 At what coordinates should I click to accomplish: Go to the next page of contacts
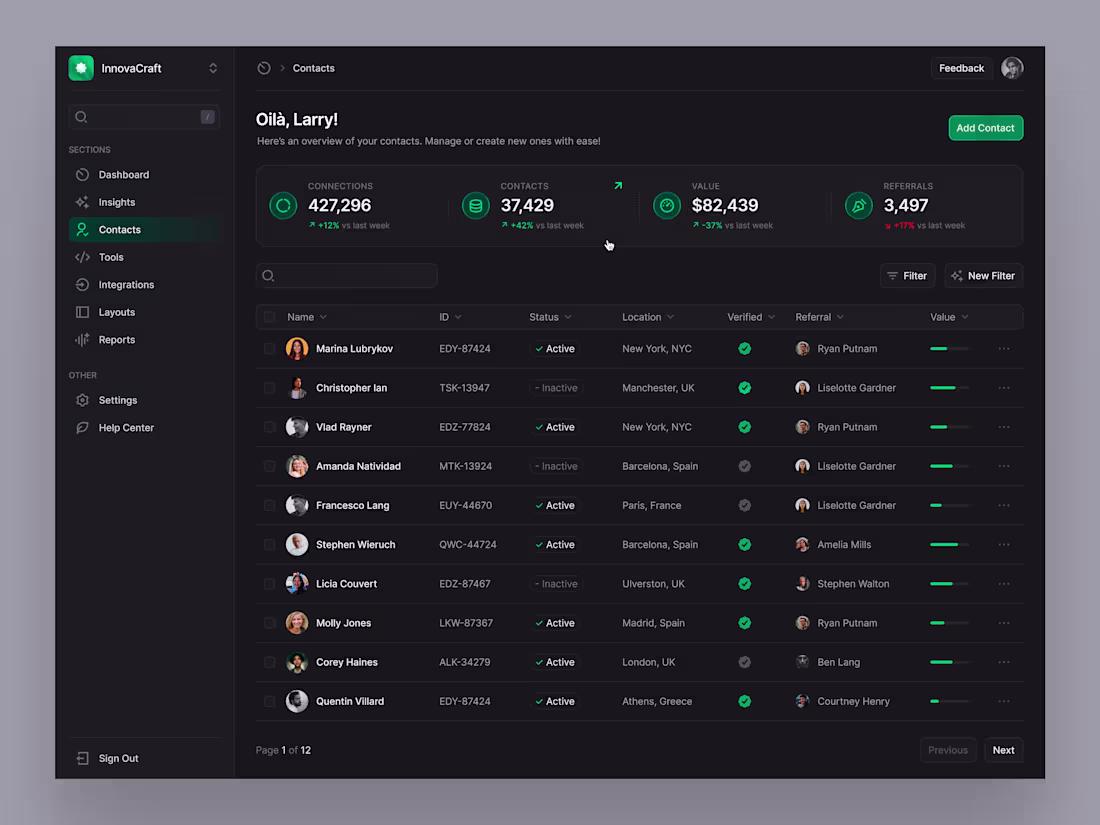tap(1003, 749)
